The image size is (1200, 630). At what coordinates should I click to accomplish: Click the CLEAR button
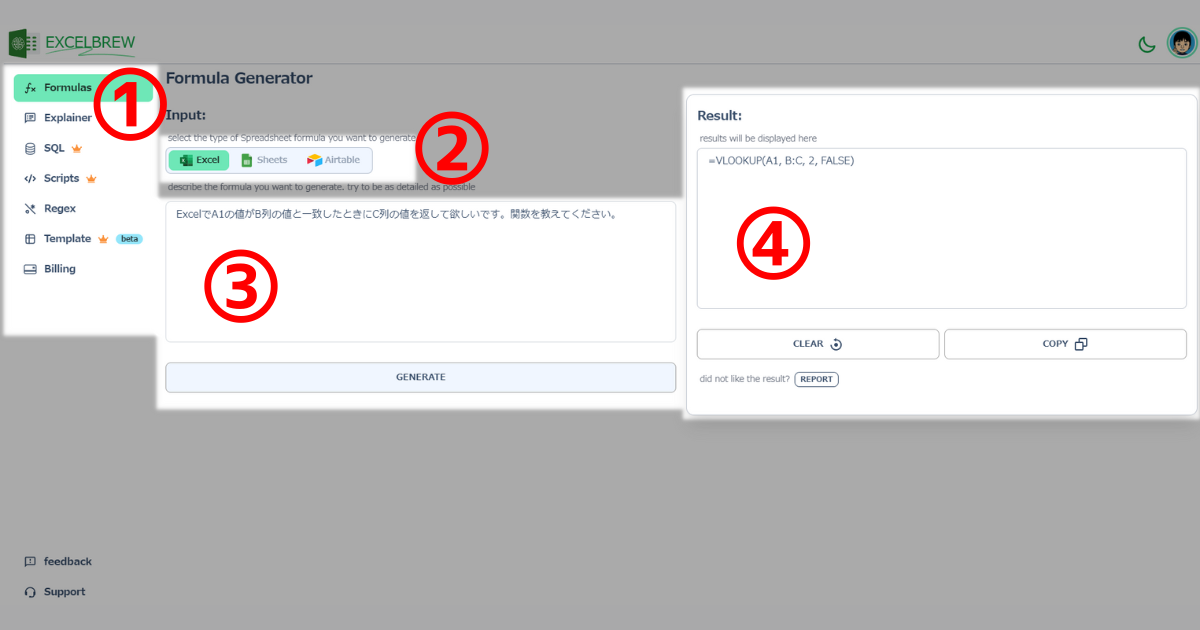coord(818,344)
